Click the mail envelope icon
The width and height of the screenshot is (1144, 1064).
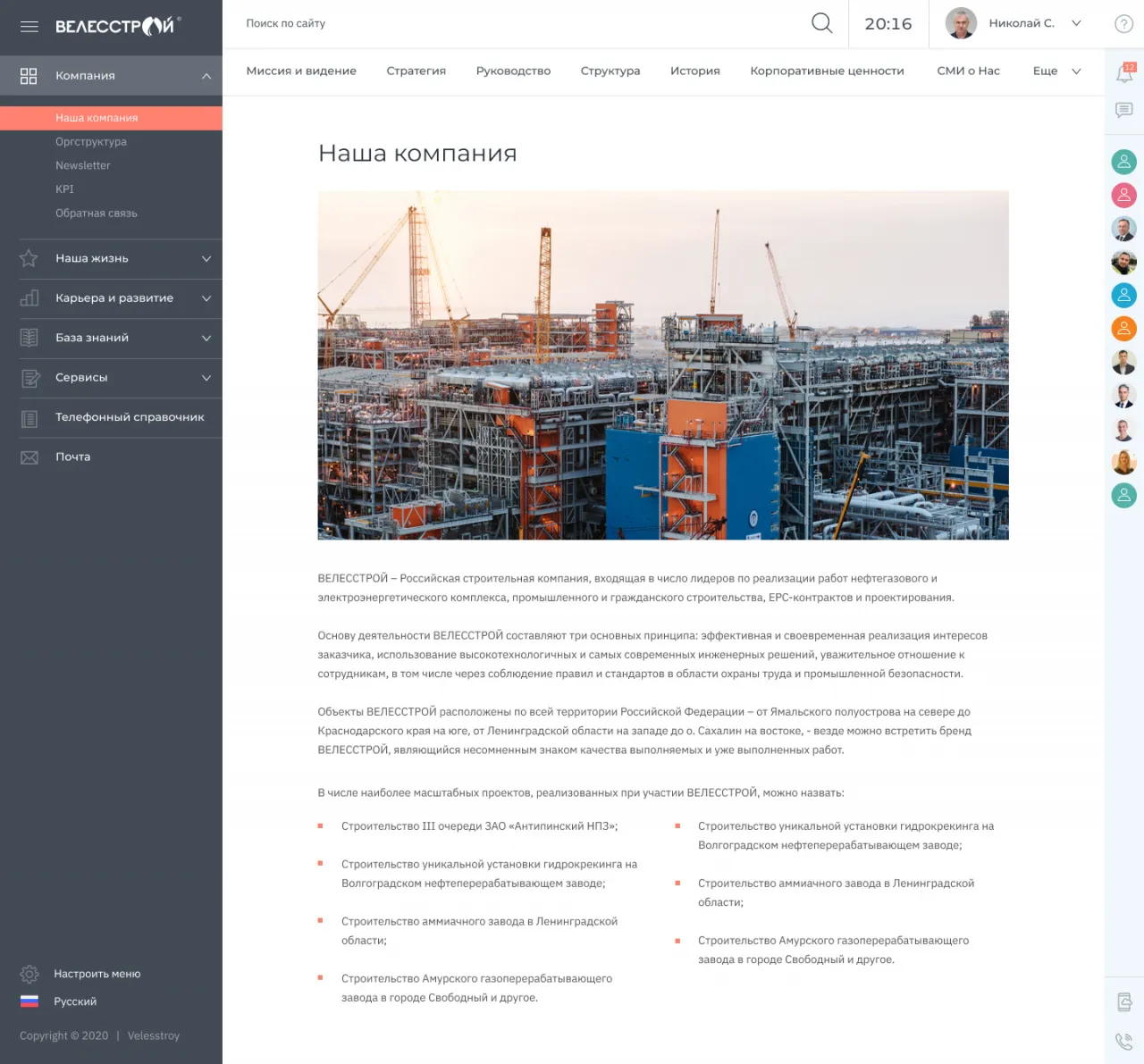[29, 457]
